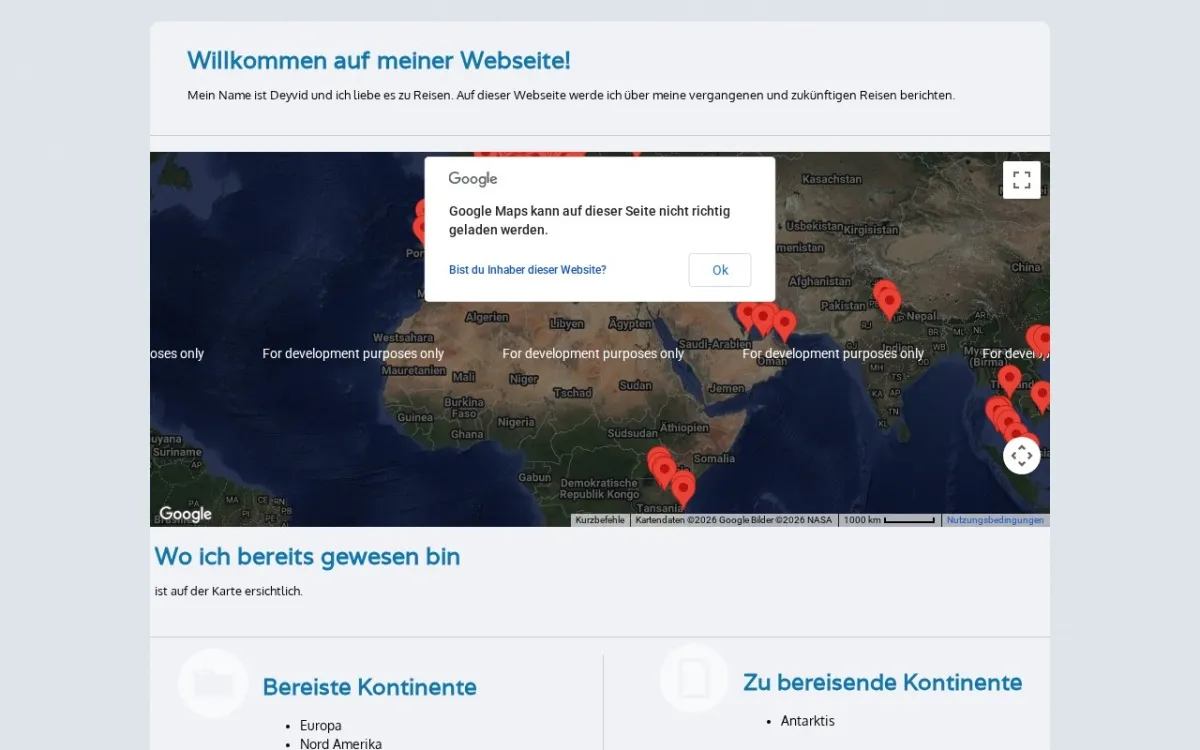1200x750 pixels.
Task: Click the 'Kartendaten ©2026 Google Bilder ©2026 NASA' text
Action: 734,520
